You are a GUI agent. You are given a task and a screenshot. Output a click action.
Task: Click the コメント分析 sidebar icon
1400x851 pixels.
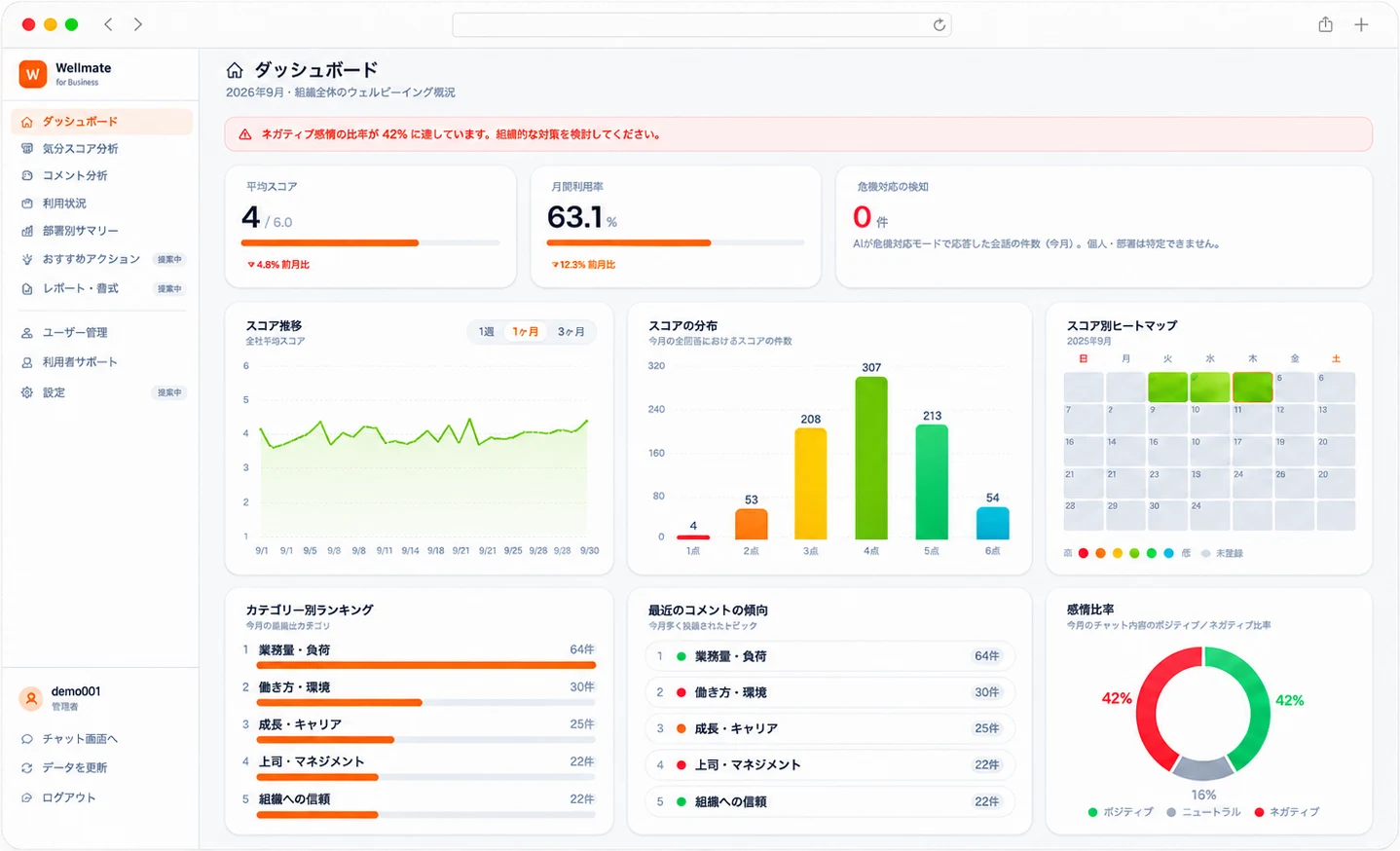pos(27,176)
